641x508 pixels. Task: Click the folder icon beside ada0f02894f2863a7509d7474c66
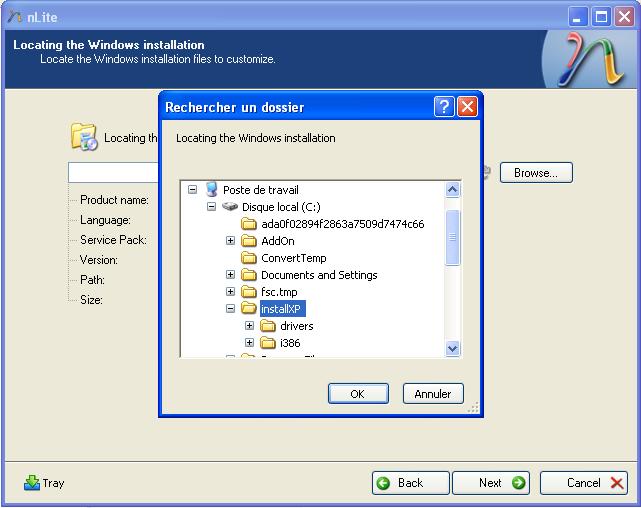[x=249, y=224]
